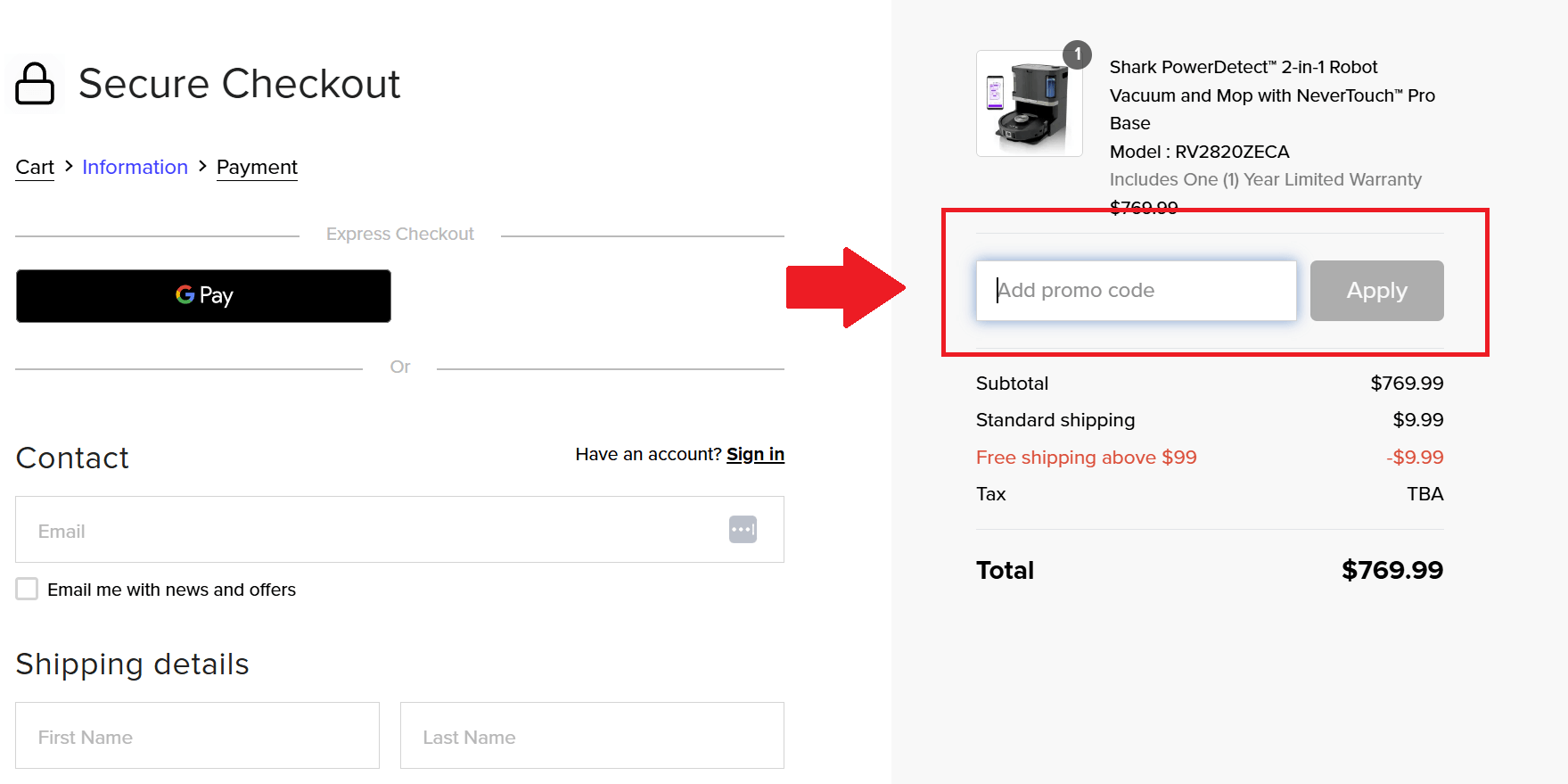1568x784 pixels.
Task: Open the Shark robot vacuum product thumbnail
Action: tap(1030, 103)
